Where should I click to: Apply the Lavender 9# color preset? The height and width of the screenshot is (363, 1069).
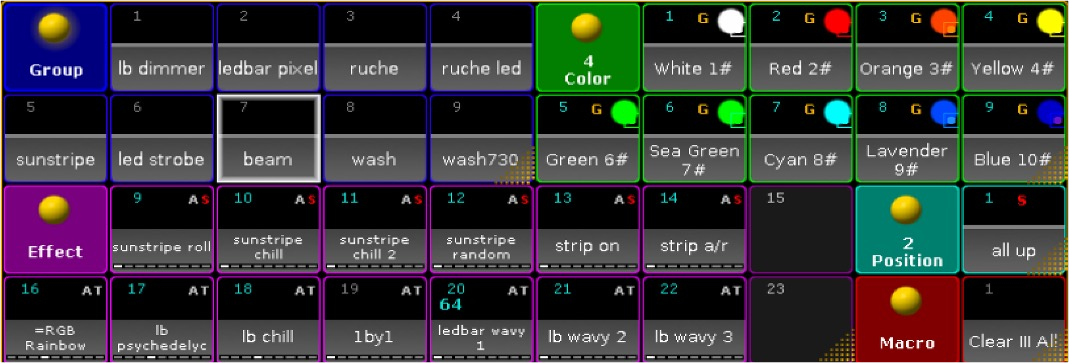907,139
